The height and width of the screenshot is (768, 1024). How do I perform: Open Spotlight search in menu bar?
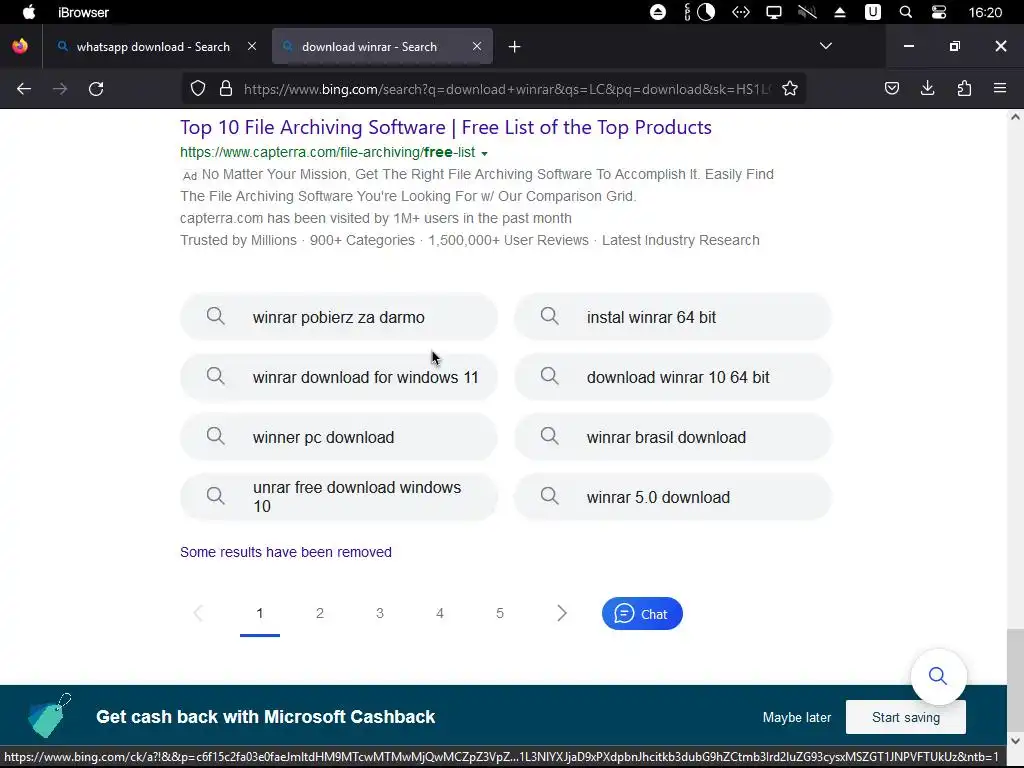[906, 12]
